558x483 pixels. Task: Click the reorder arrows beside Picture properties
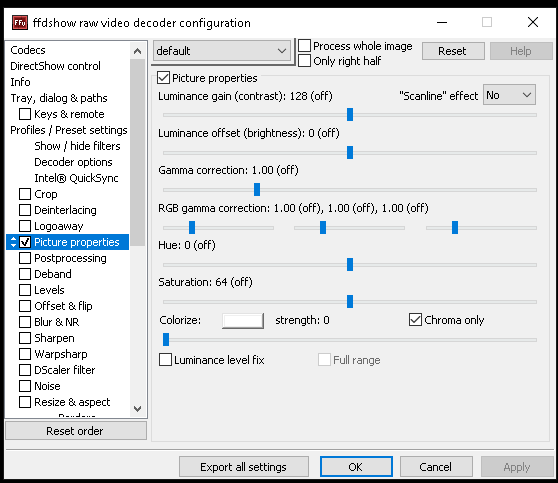click(x=14, y=242)
